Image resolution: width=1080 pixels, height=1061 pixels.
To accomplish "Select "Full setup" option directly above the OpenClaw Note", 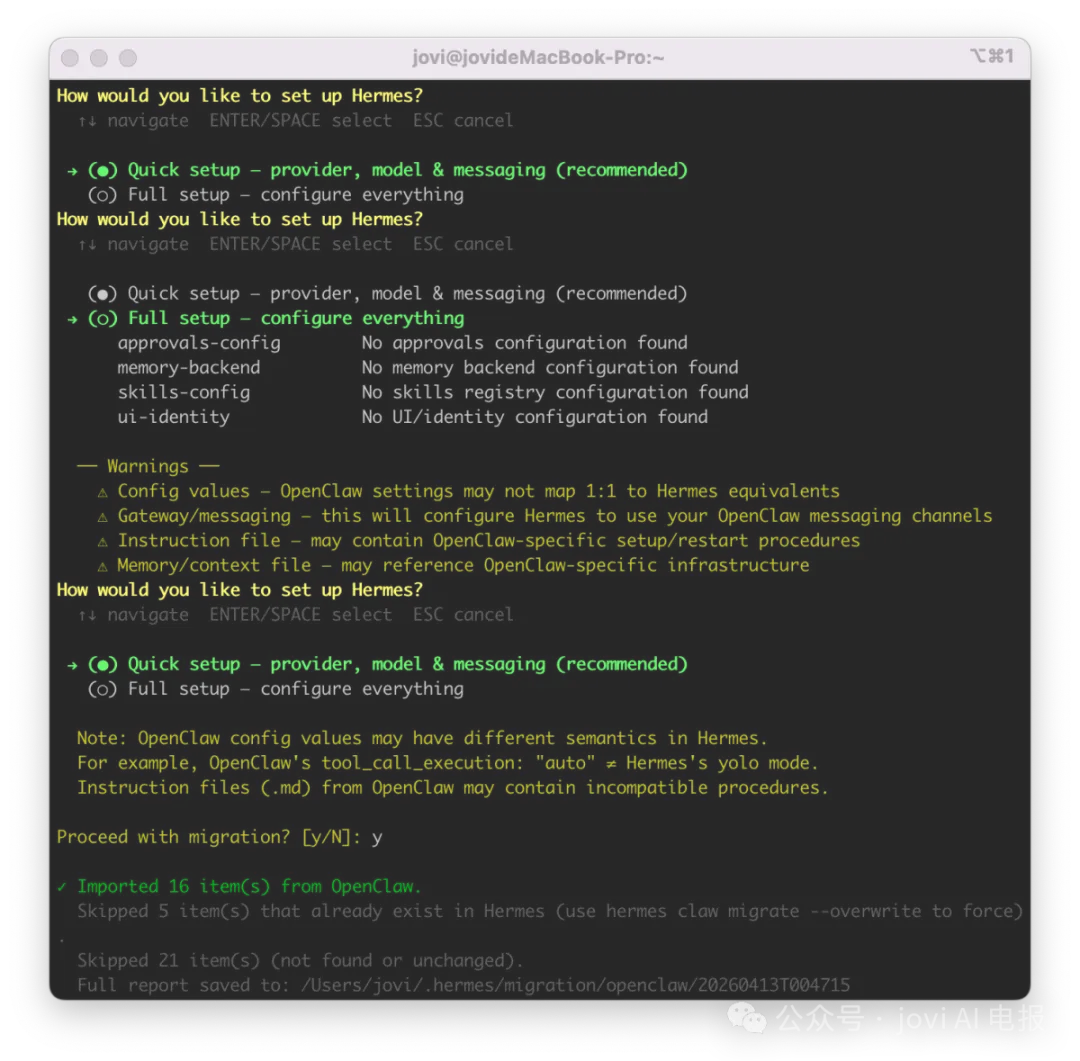I will (x=276, y=690).
